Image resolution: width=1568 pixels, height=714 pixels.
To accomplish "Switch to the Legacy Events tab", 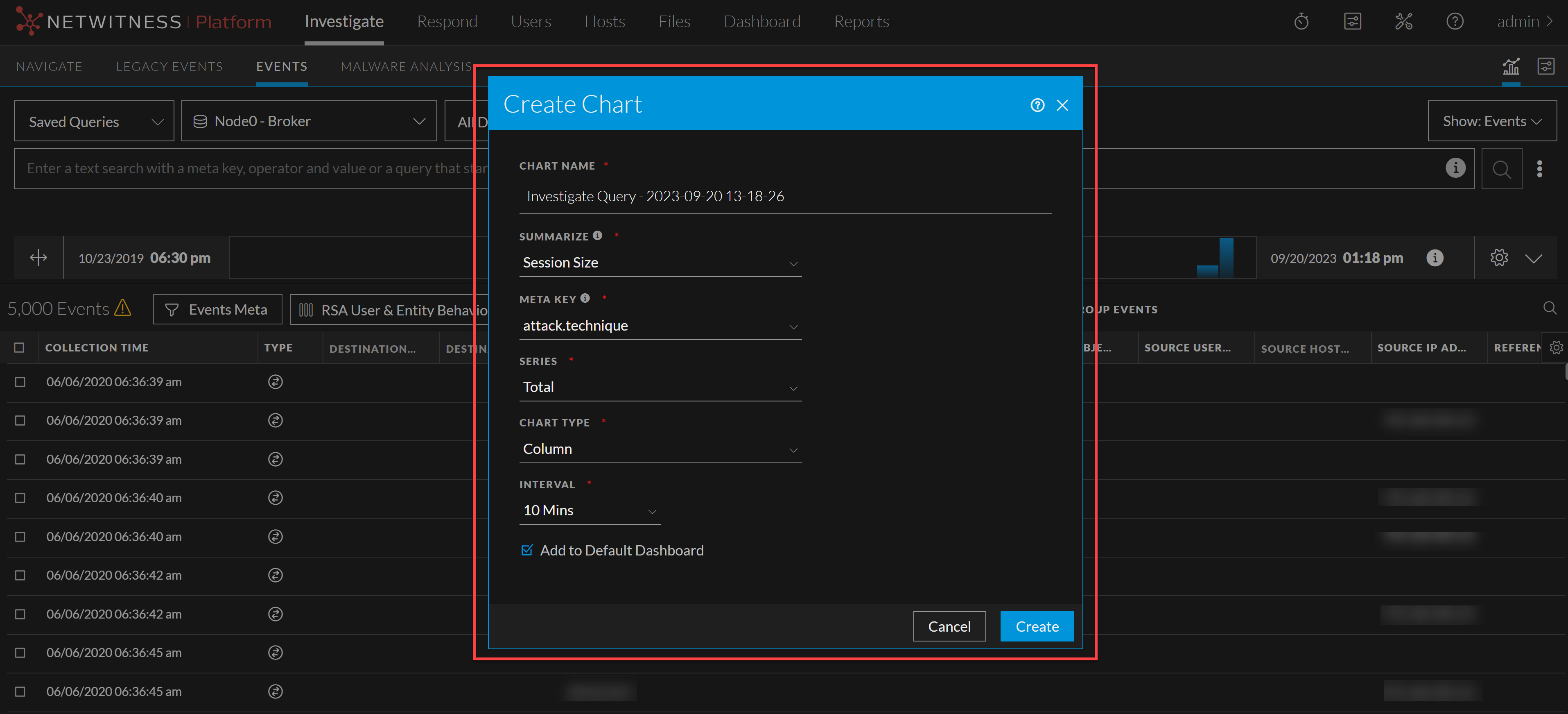I will (x=169, y=66).
